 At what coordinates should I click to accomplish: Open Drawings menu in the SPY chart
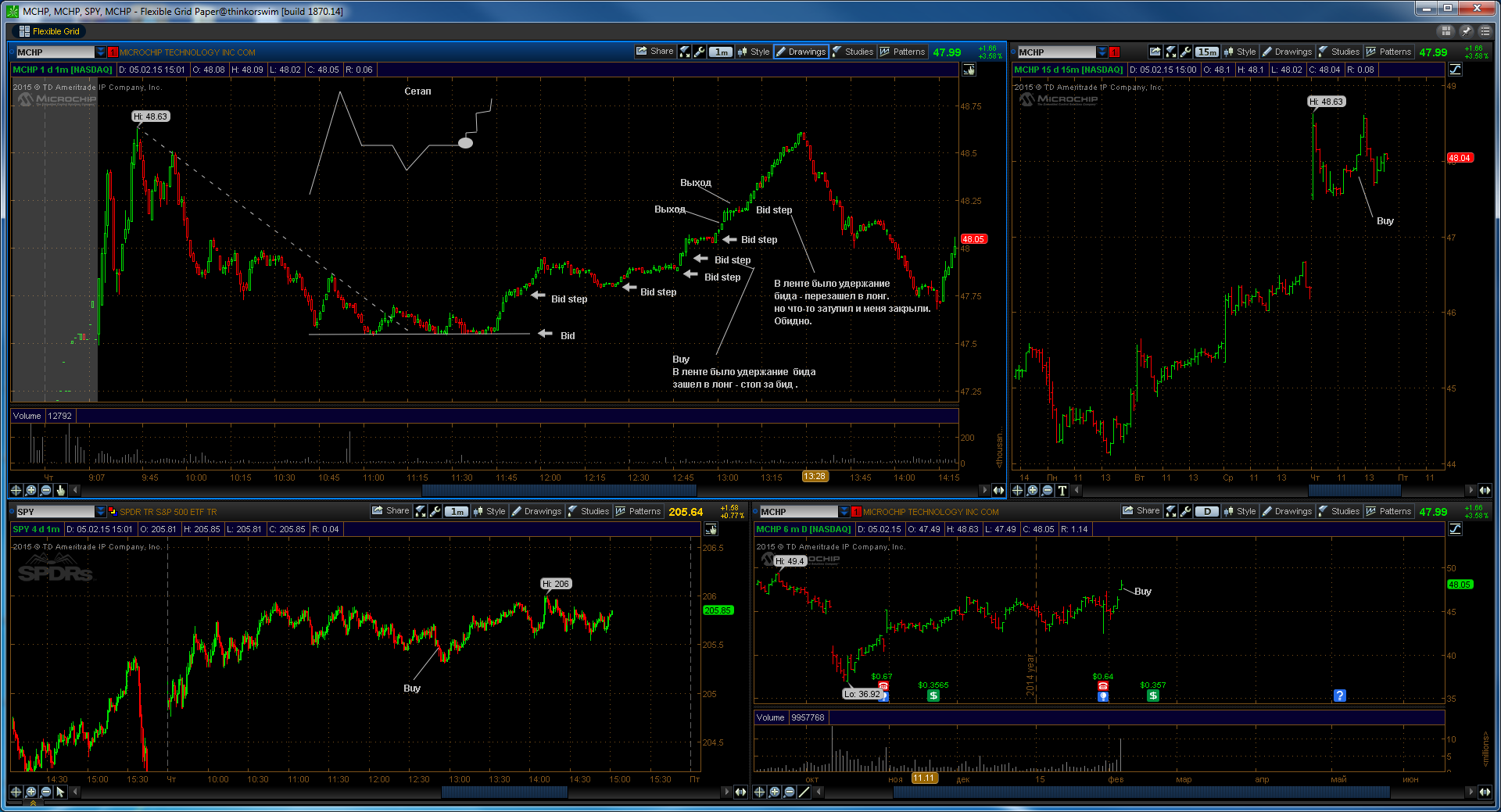(536, 511)
